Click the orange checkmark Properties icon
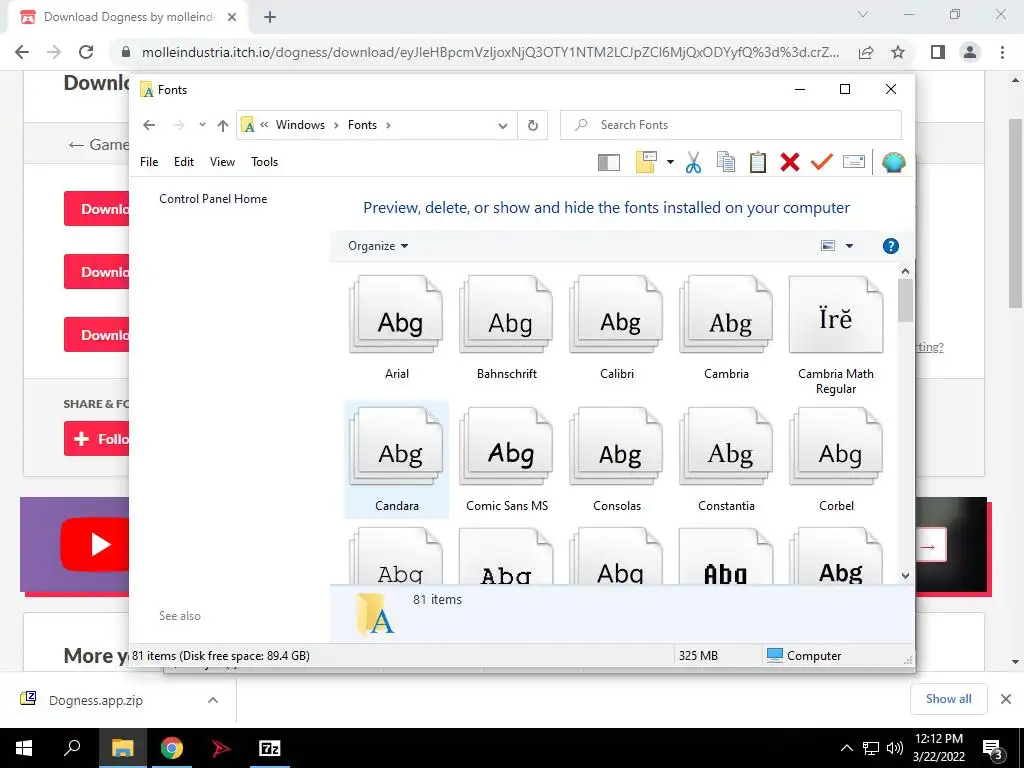Image resolution: width=1024 pixels, height=768 pixels. [822, 162]
